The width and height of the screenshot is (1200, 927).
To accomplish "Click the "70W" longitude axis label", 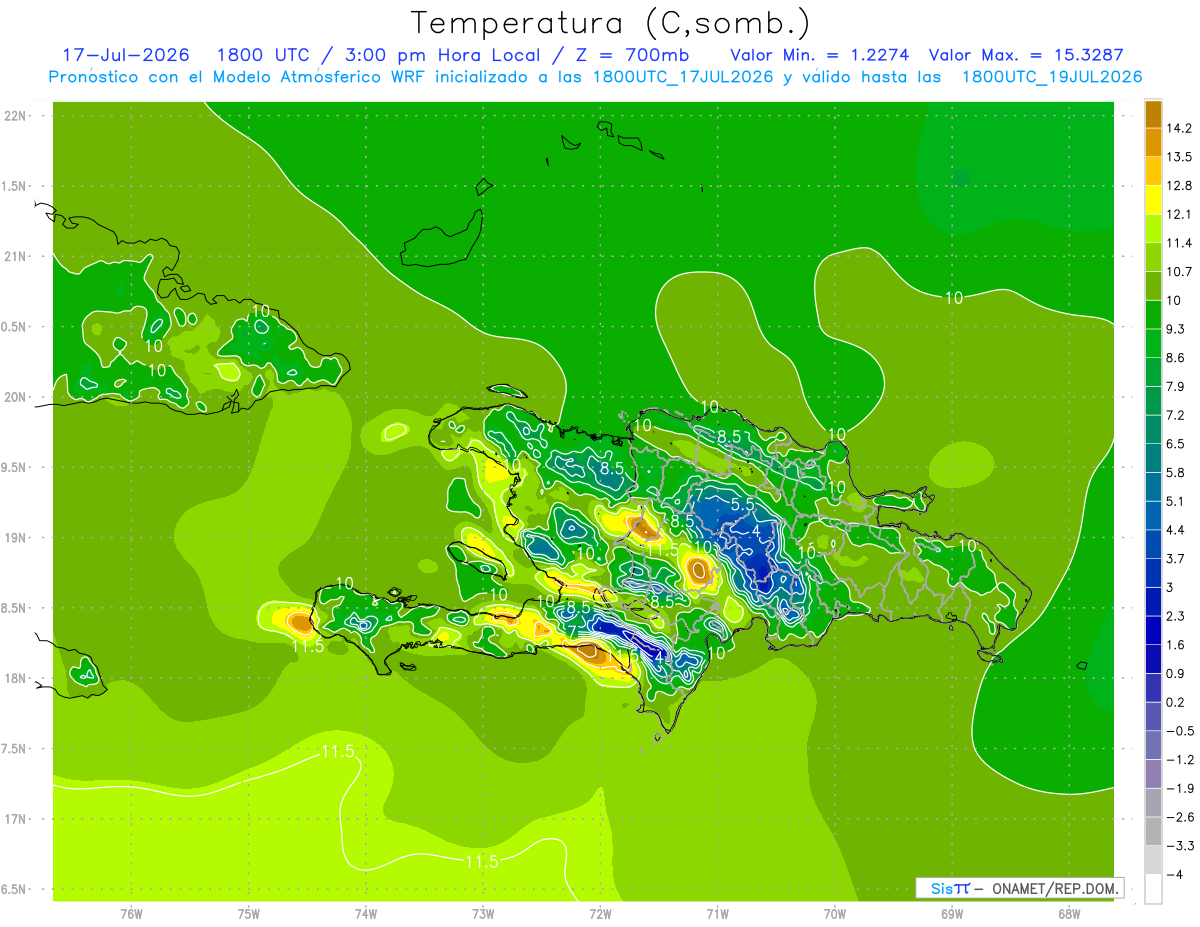I will coord(835,914).
